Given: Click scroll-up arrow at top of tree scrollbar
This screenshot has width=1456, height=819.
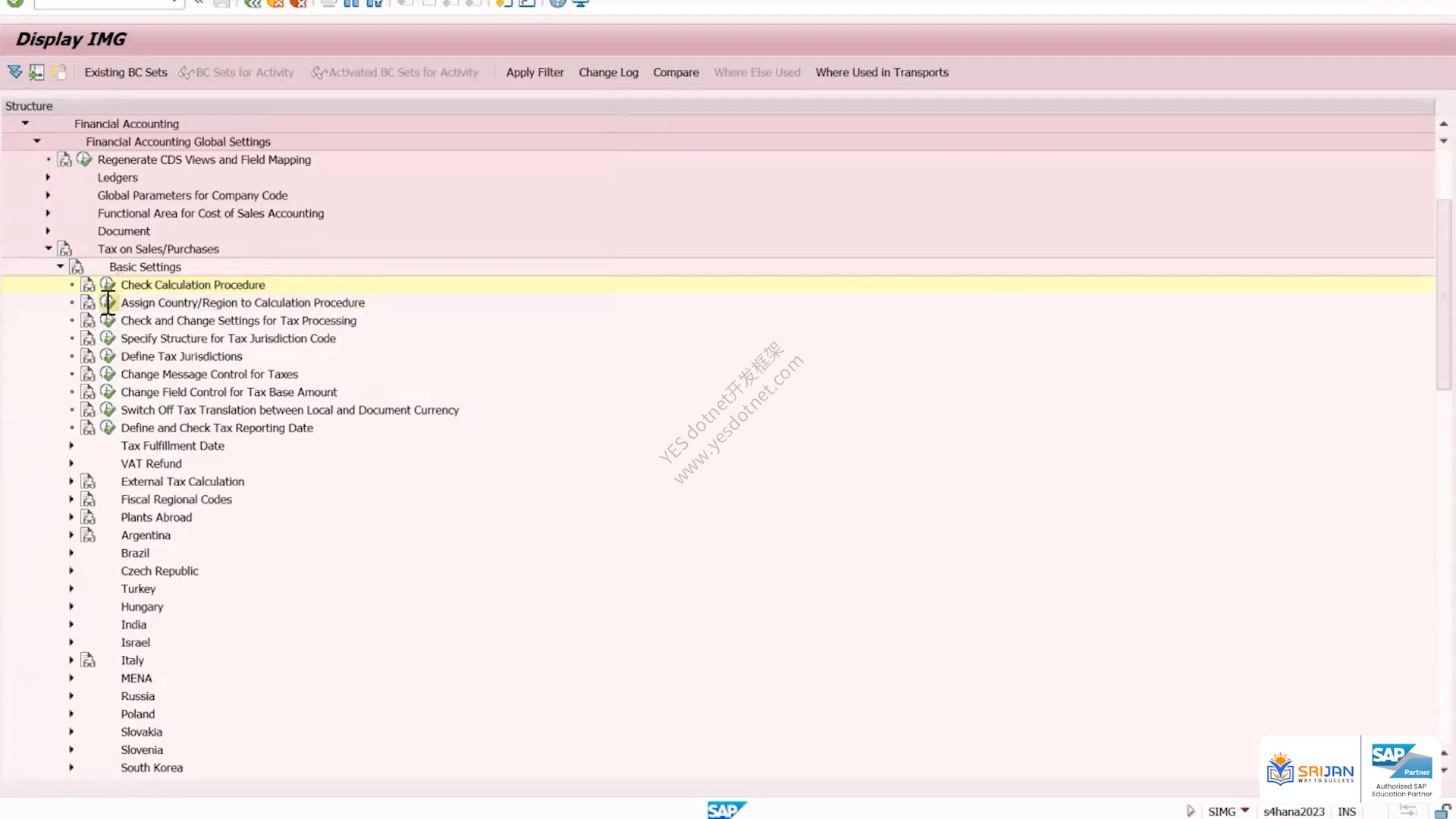Looking at the screenshot, I should click(1444, 124).
